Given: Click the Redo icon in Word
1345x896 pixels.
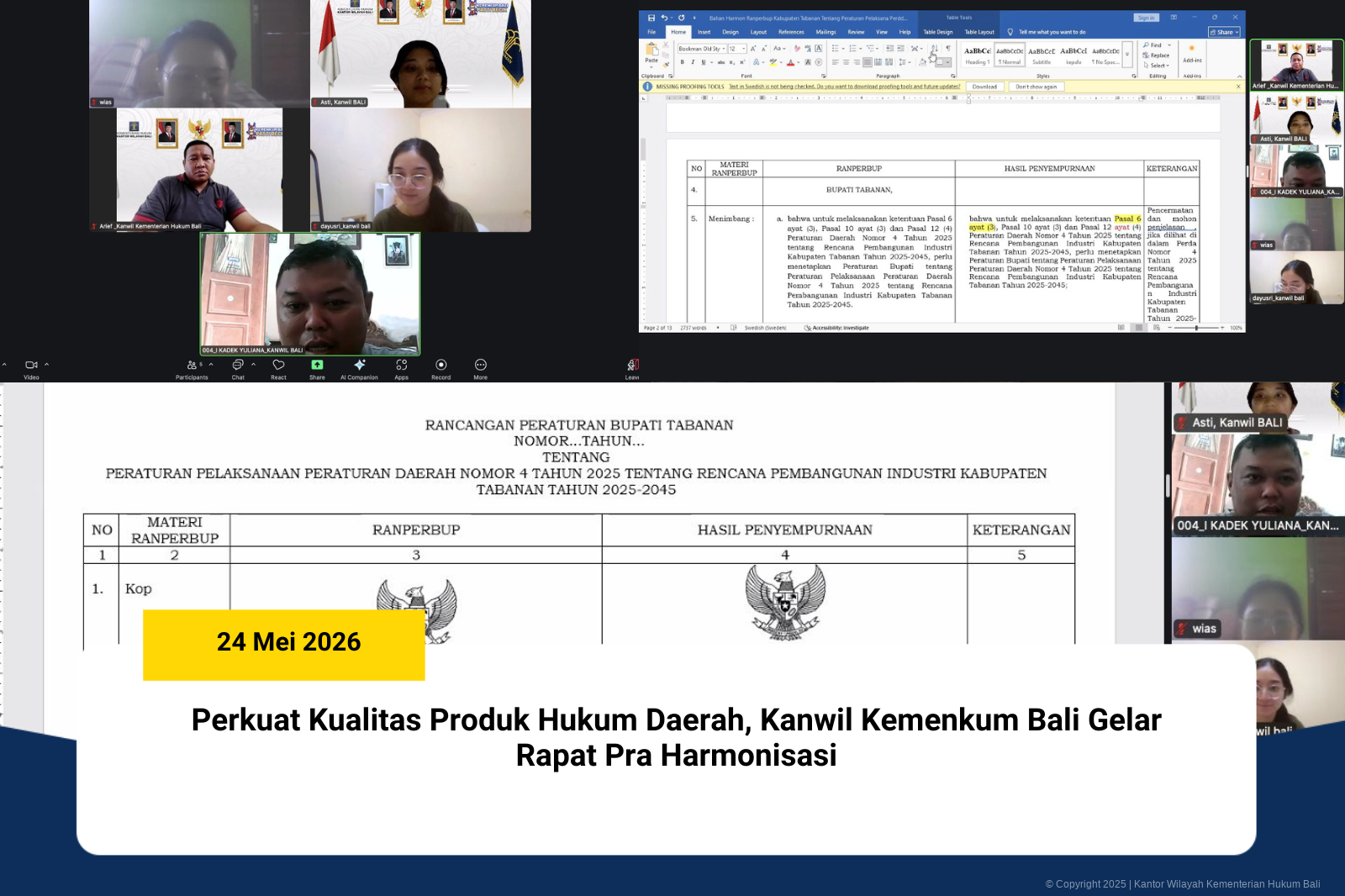Looking at the screenshot, I should (x=681, y=18).
